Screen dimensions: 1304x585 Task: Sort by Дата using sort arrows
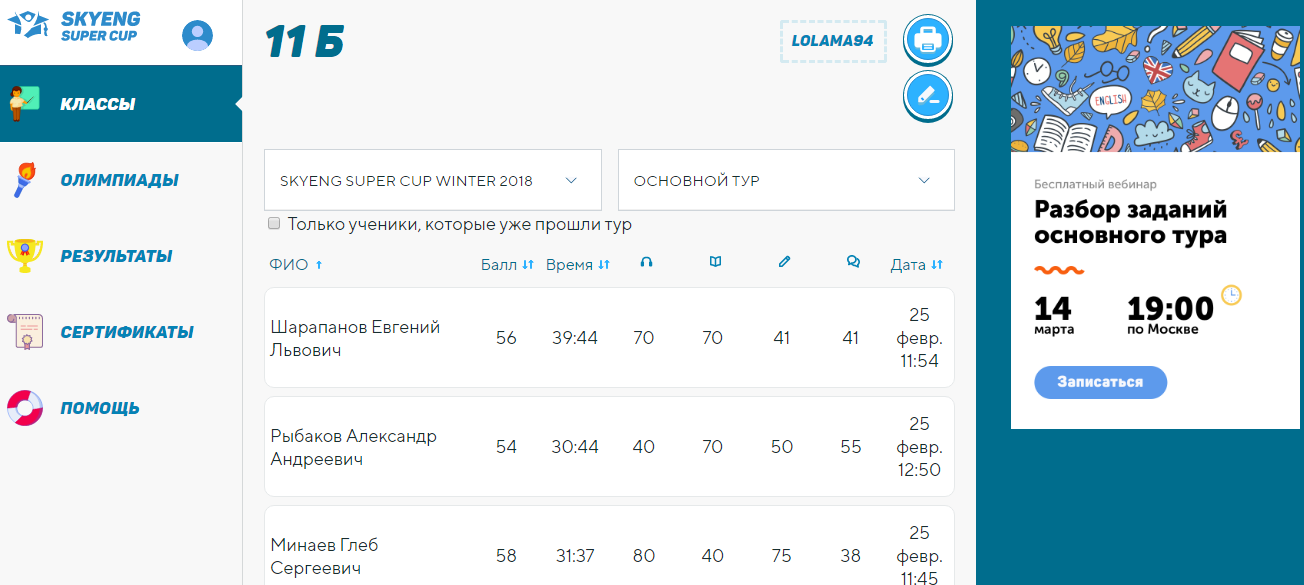click(937, 265)
